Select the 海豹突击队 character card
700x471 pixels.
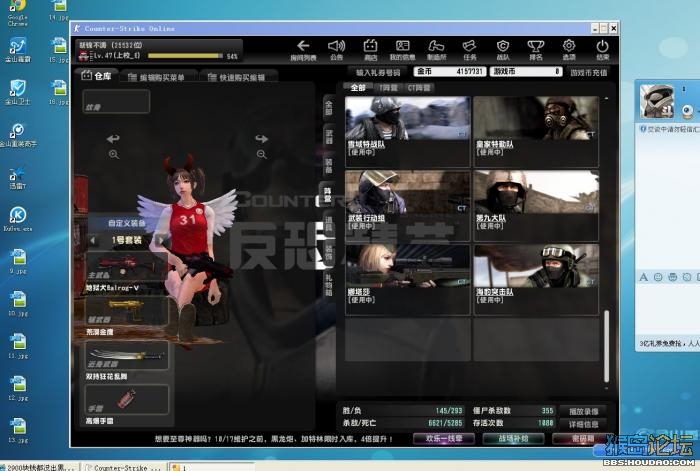pyautogui.click(x=536, y=279)
